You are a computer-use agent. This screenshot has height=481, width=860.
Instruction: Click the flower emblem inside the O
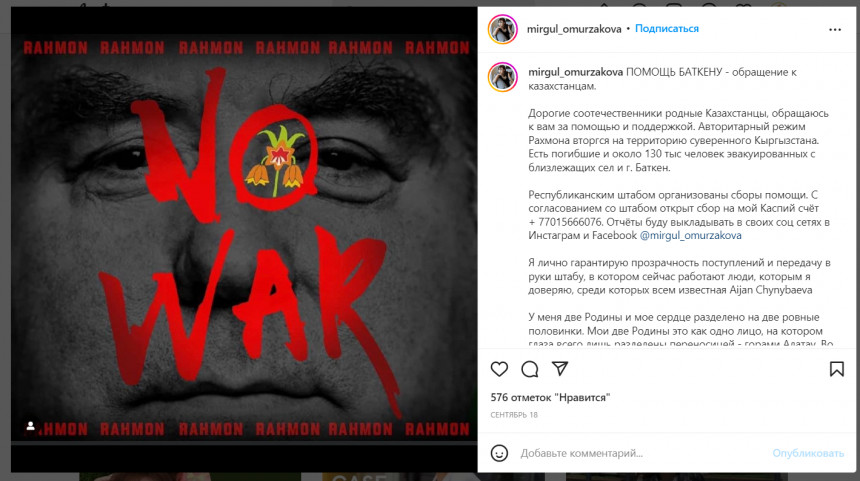[x=277, y=158]
